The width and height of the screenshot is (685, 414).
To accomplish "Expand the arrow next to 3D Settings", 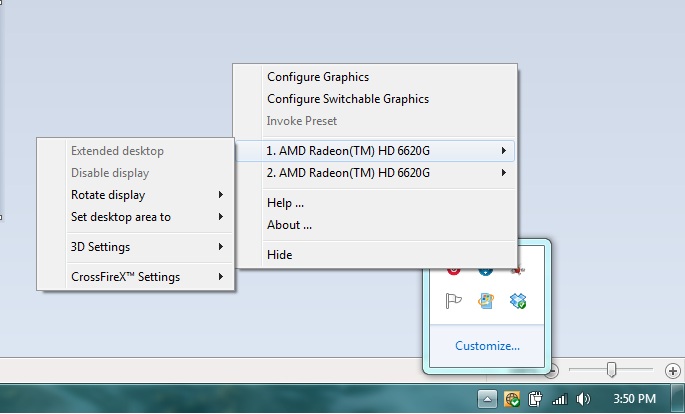I will point(221,247).
